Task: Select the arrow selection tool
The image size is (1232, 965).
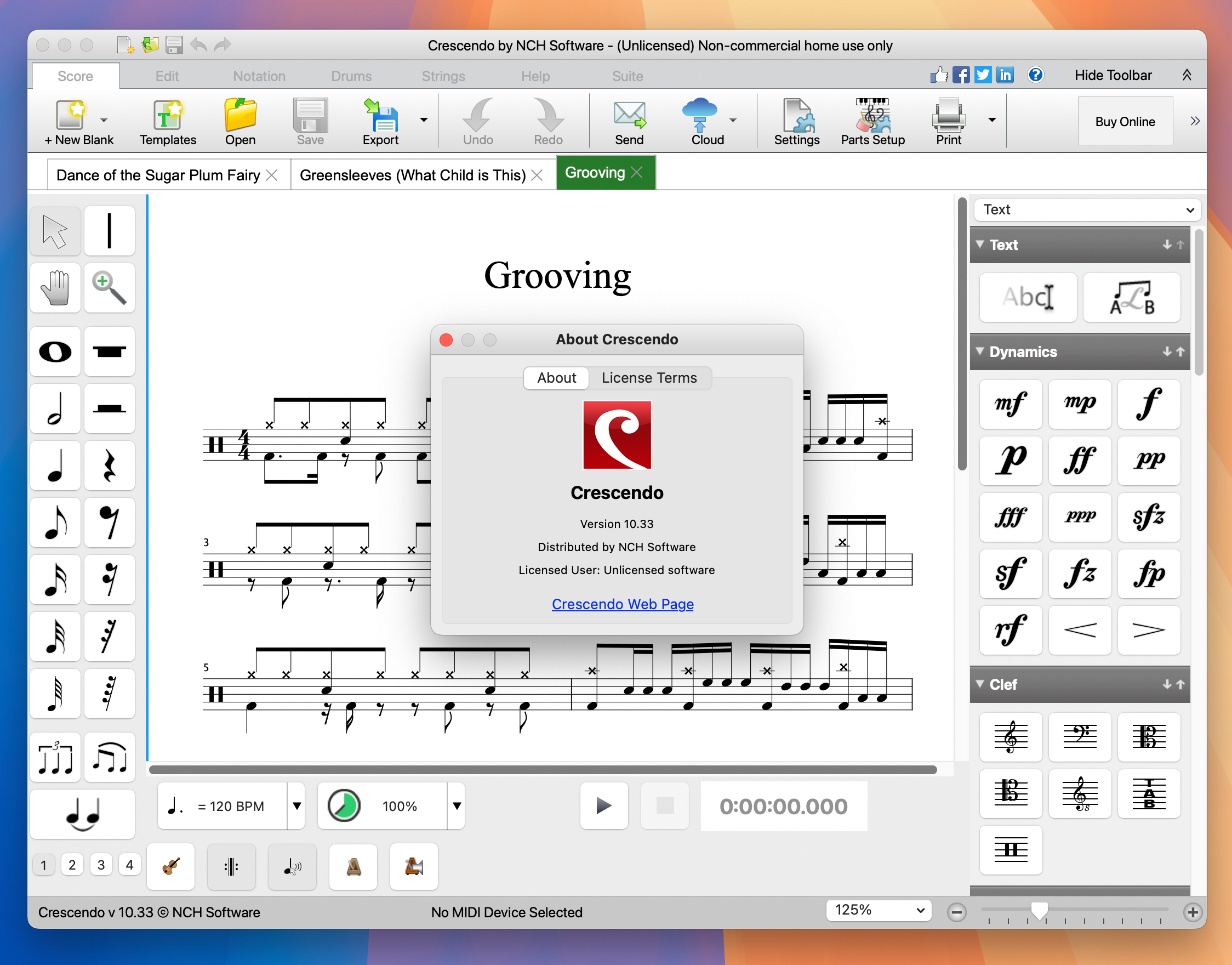Action: [x=55, y=230]
